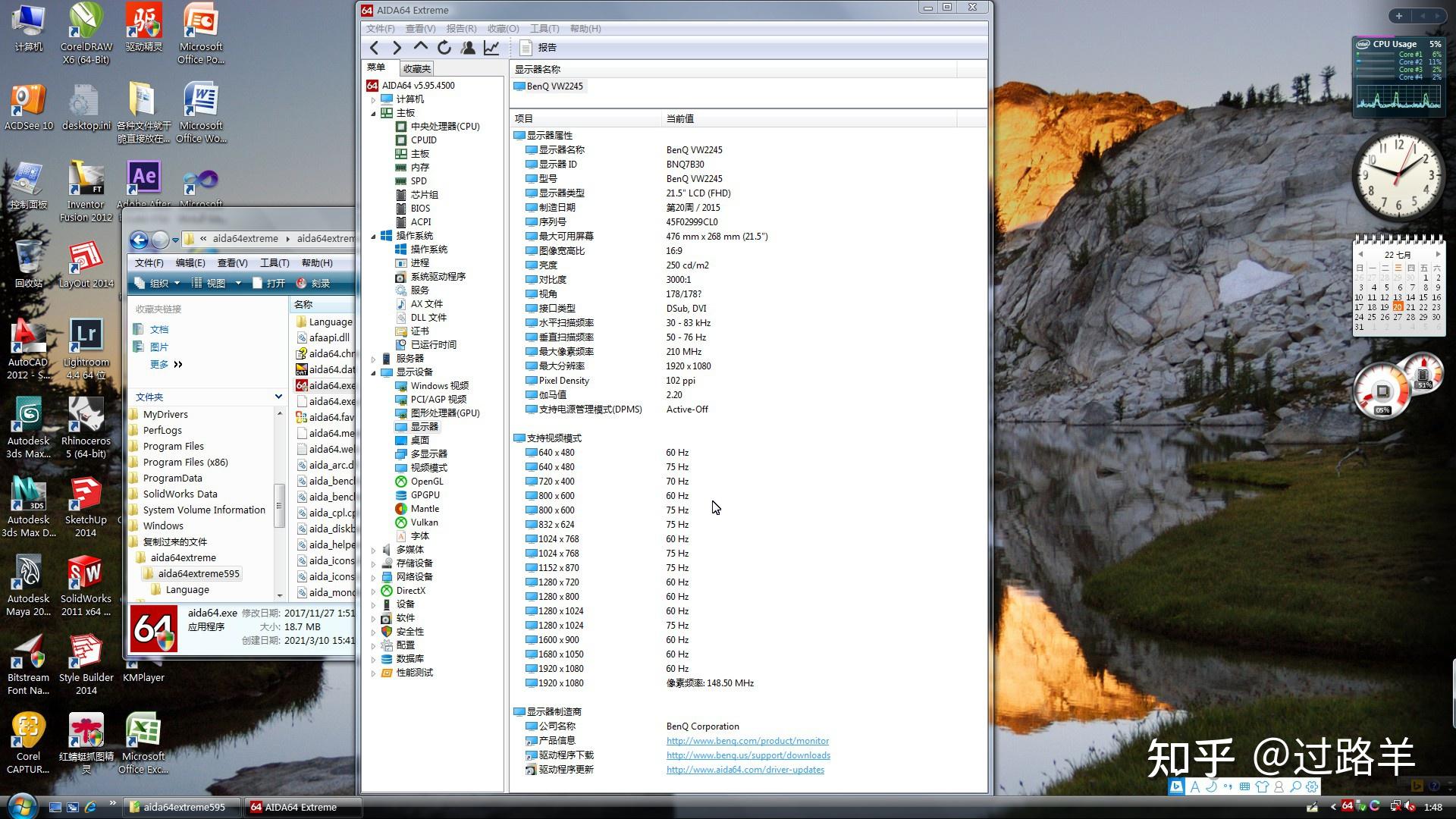This screenshot has height=819, width=1456.
Task: Open the BenQ product info link
Action: [747, 740]
